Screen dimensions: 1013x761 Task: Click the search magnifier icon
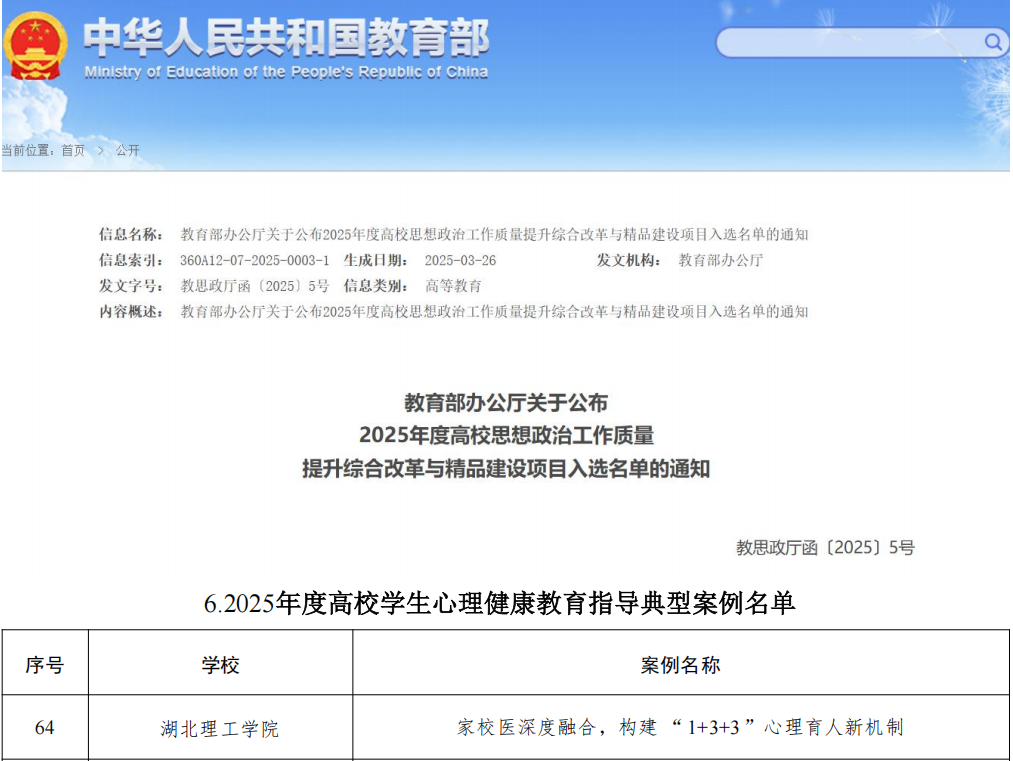click(x=993, y=42)
